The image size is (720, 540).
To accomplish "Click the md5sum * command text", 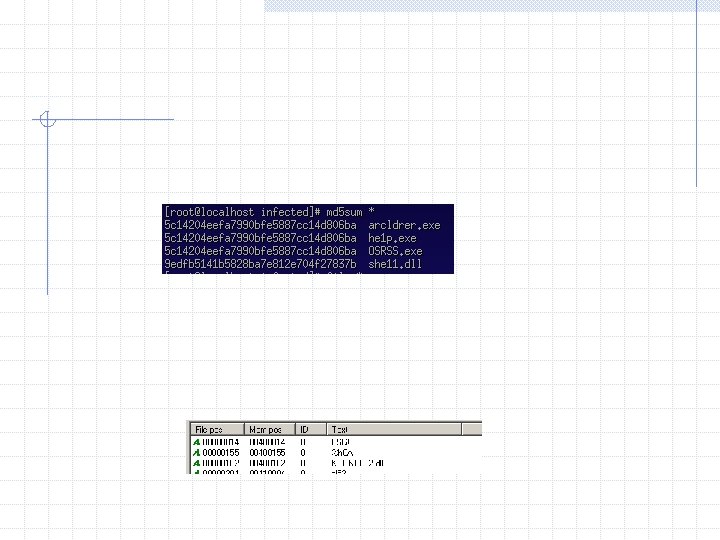I will [350, 212].
